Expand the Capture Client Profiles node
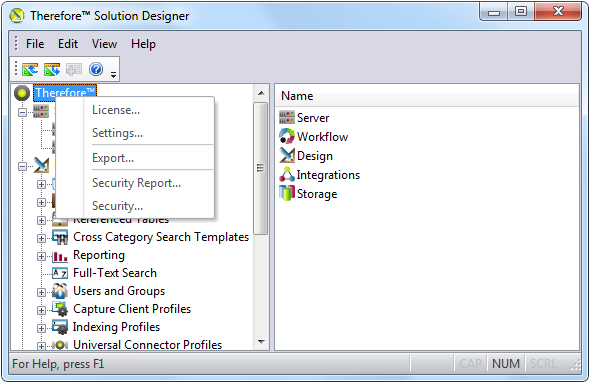The width and height of the screenshot is (590, 383). click(x=41, y=310)
